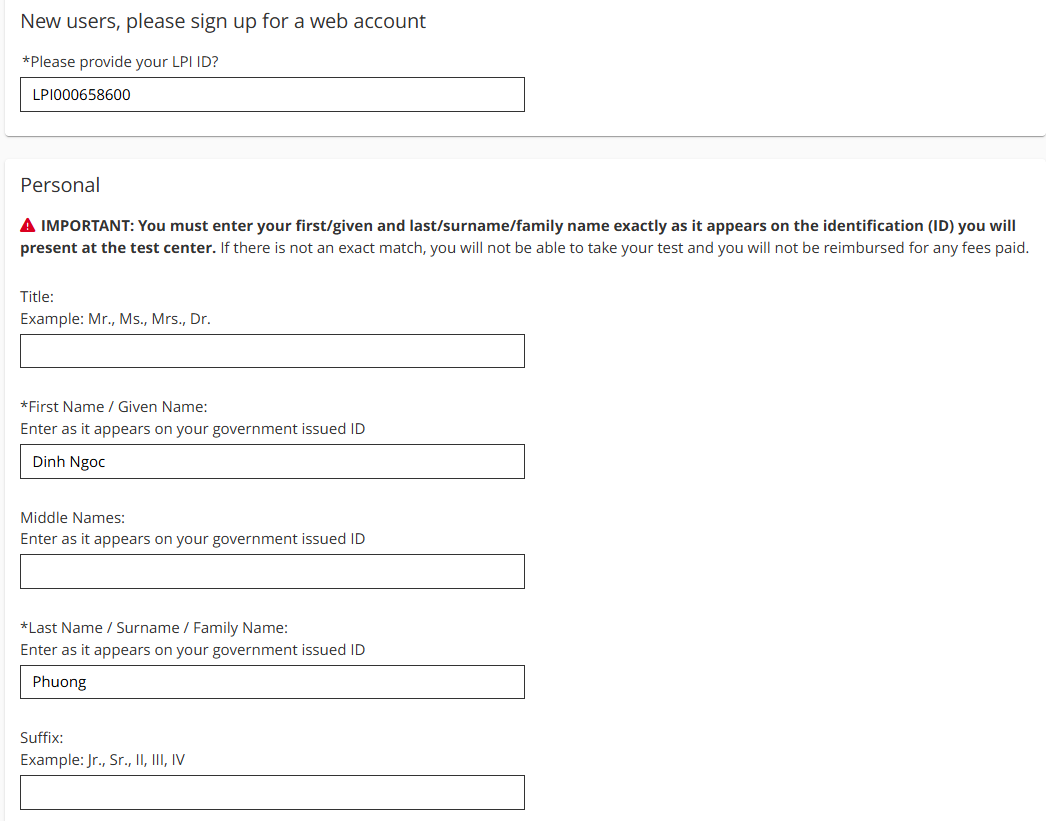The image size is (1046, 821).
Task: Click the government ID hint under Middle Names
Action: click(x=193, y=539)
